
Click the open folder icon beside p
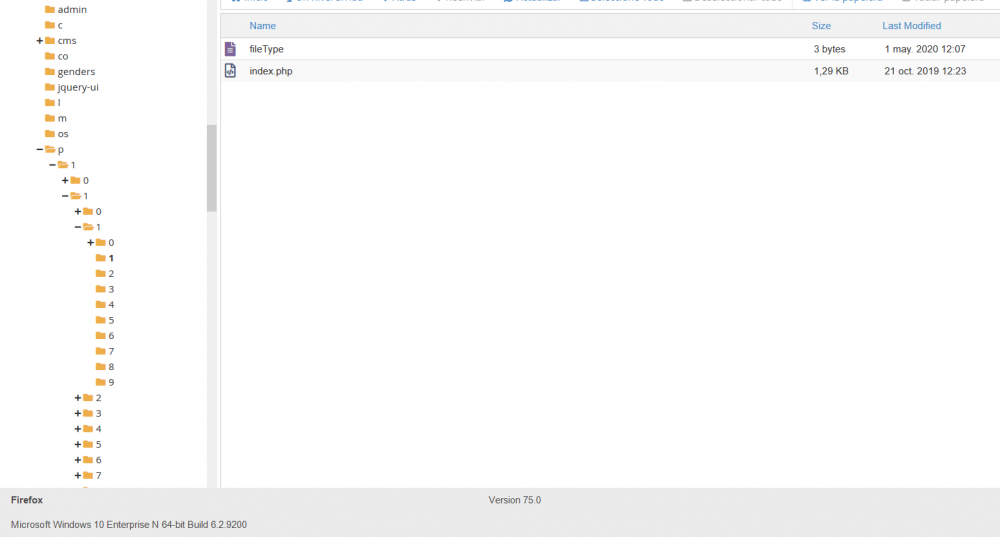[x=50, y=149]
